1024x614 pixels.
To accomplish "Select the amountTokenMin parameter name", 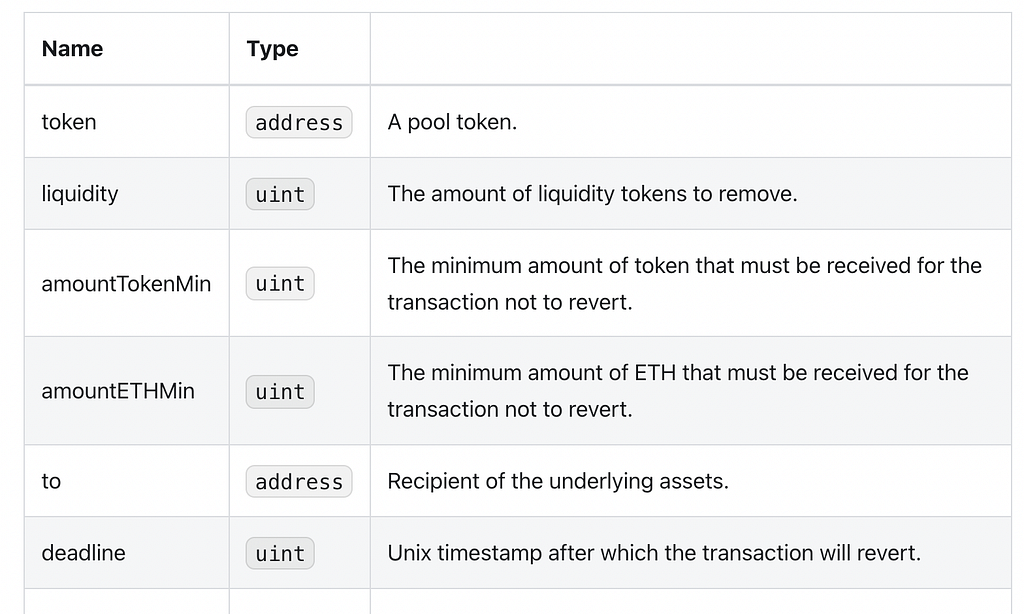I will (x=126, y=283).
